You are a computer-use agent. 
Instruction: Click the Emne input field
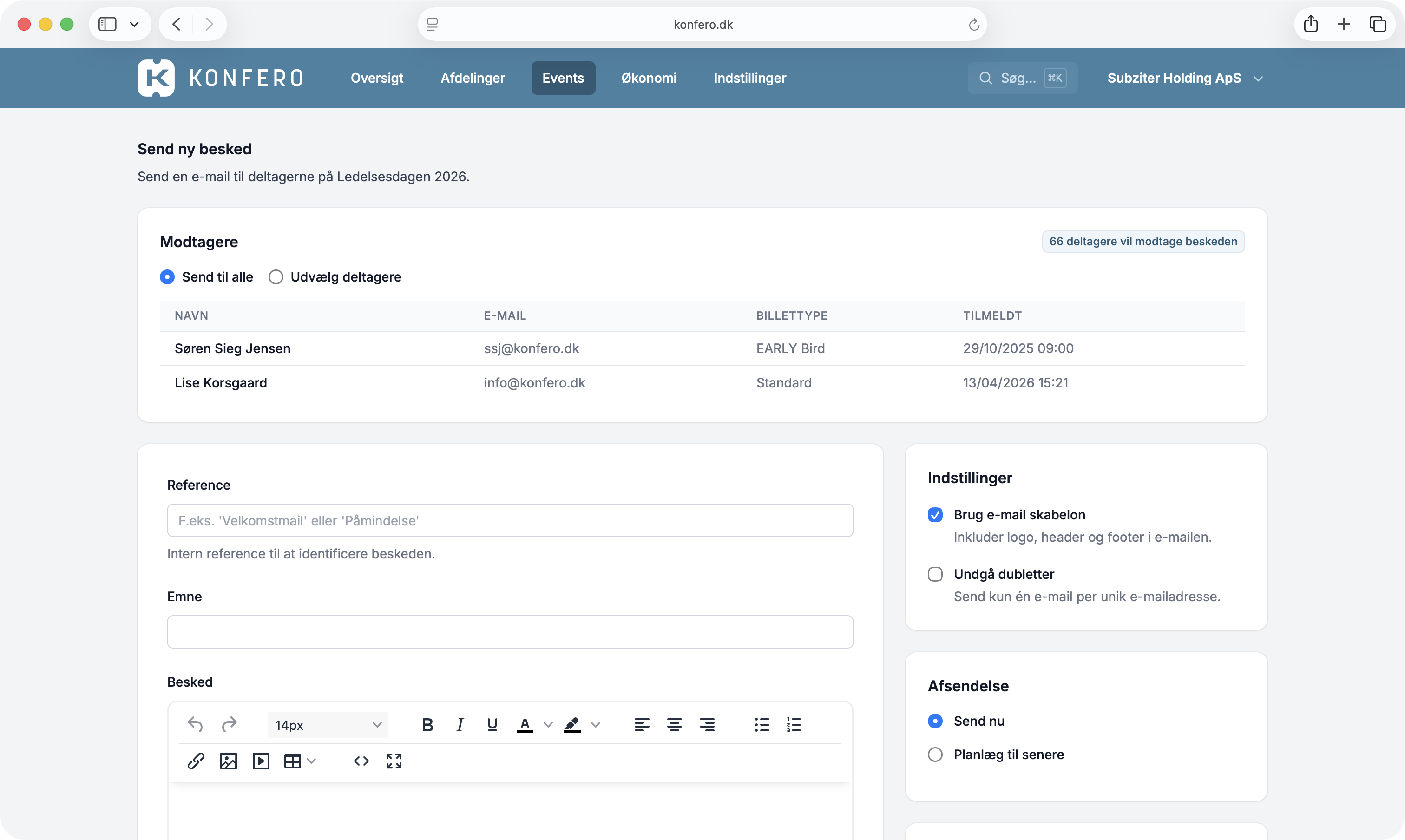click(510, 632)
